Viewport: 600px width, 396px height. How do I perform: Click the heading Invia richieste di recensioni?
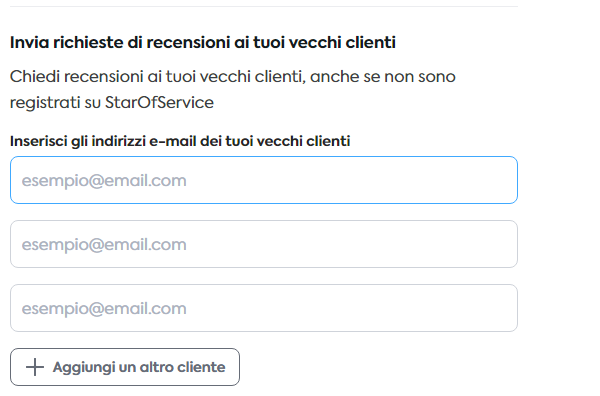(203, 42)
